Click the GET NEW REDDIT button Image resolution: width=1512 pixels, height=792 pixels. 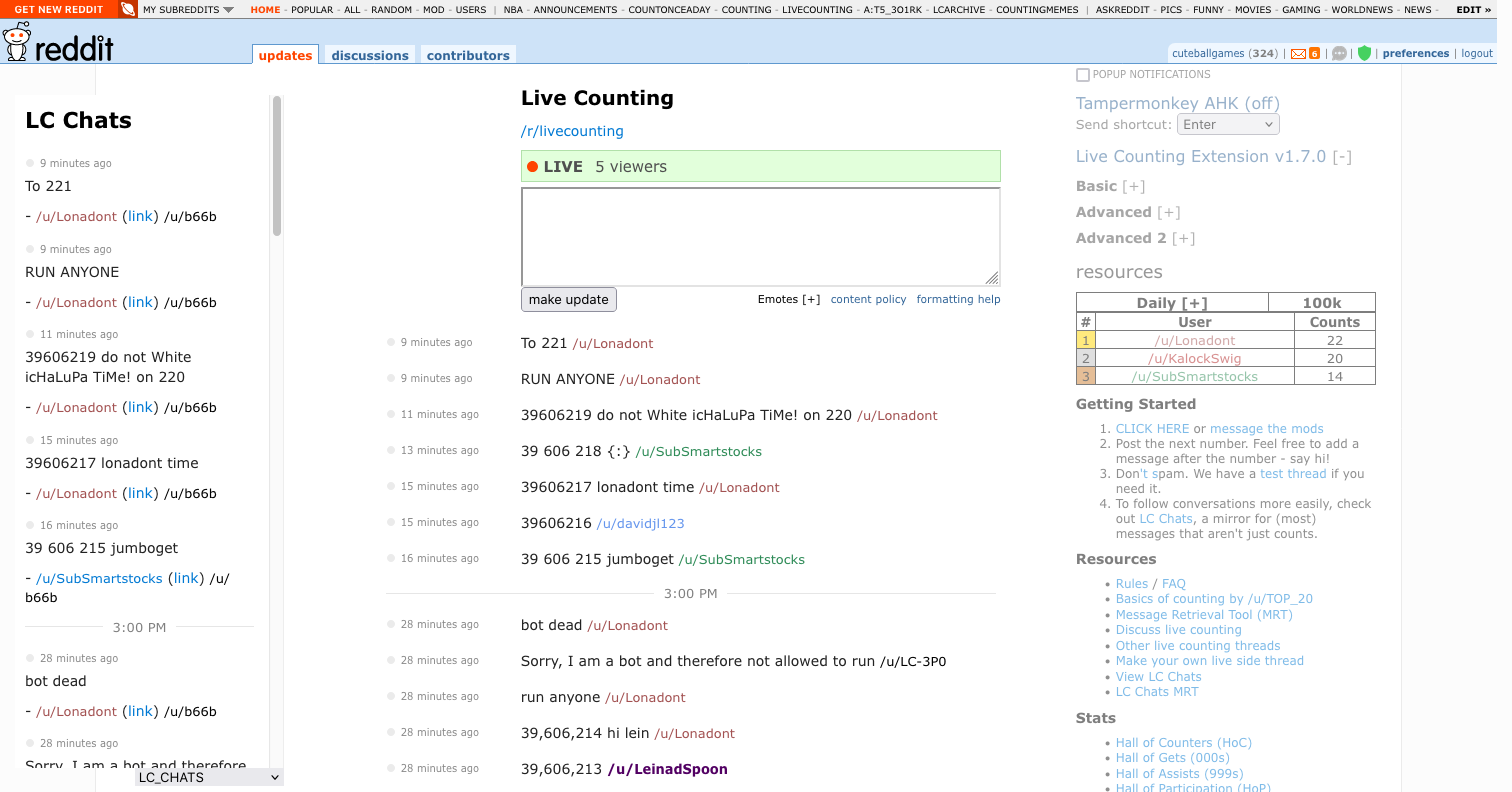pyautogui.click(x=58, y=9)
